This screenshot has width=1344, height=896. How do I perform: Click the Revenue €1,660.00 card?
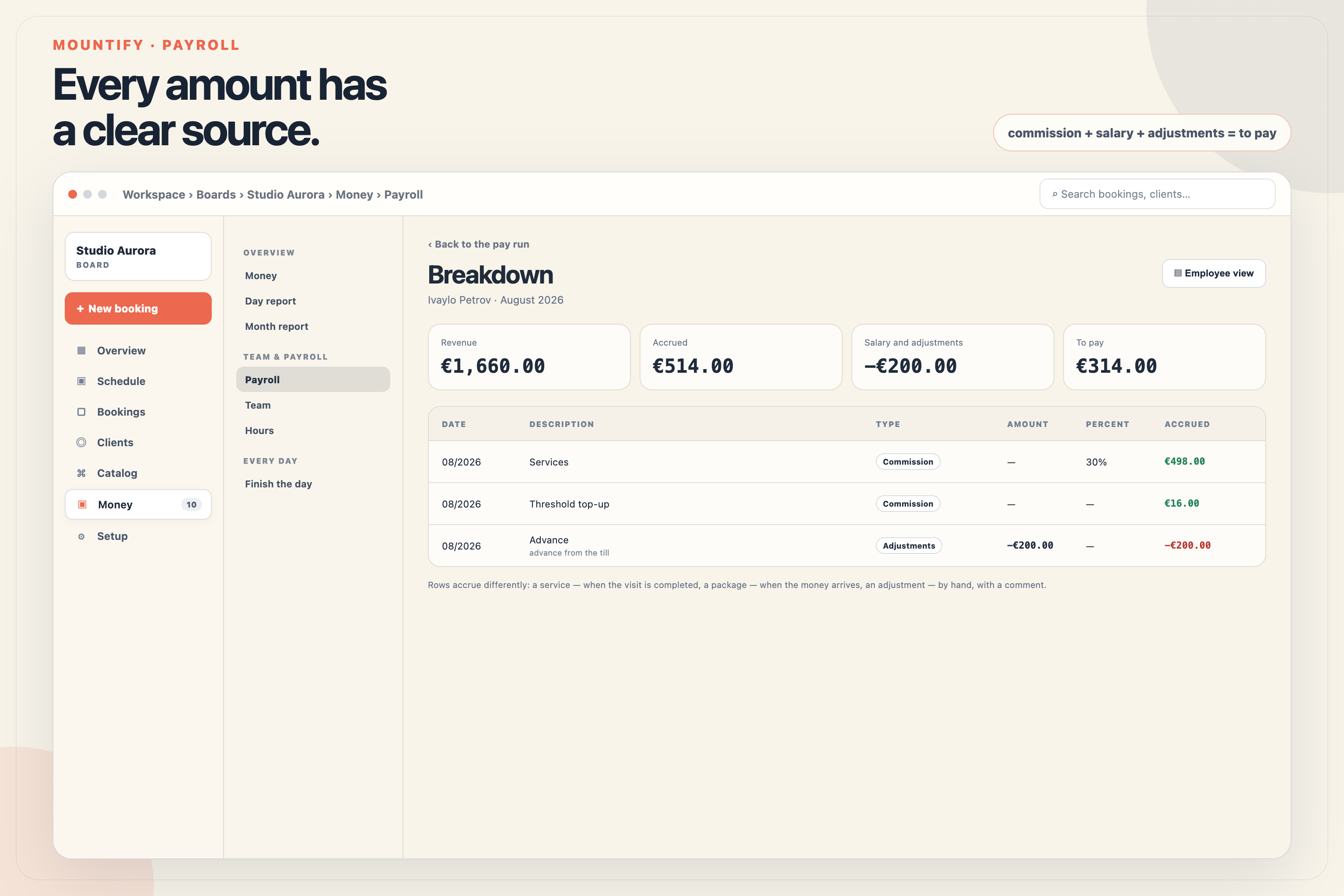(529, 357)
